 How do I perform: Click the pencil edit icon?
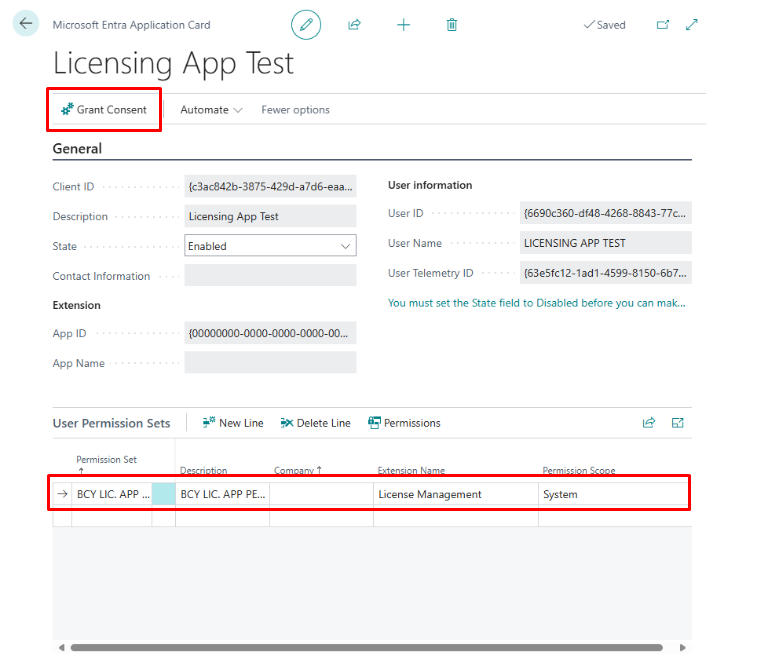(306, 24)
